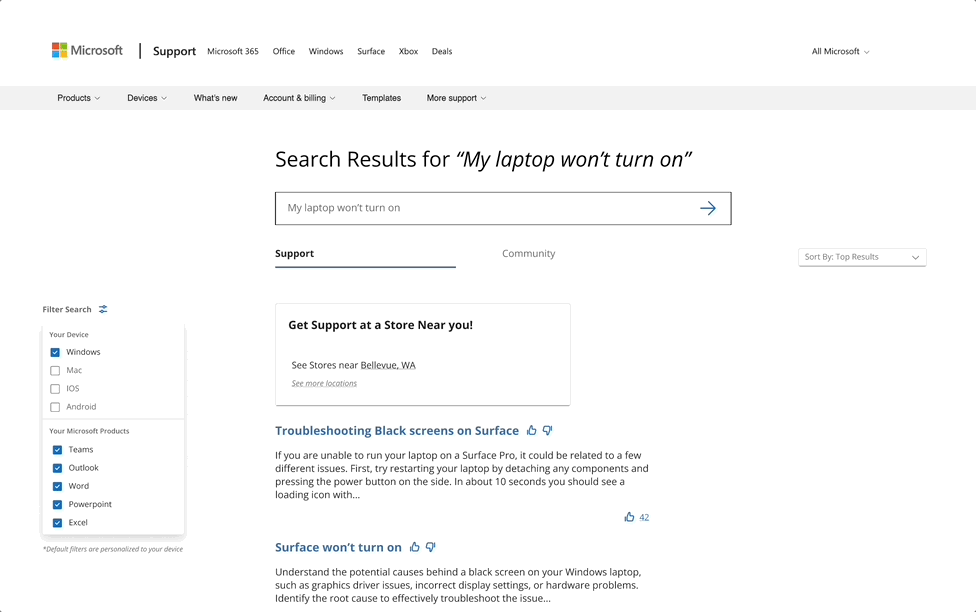This screenshot has height=612, width=976.
Task: Click the 42 helpful votes icon
Action: point(630,517)
